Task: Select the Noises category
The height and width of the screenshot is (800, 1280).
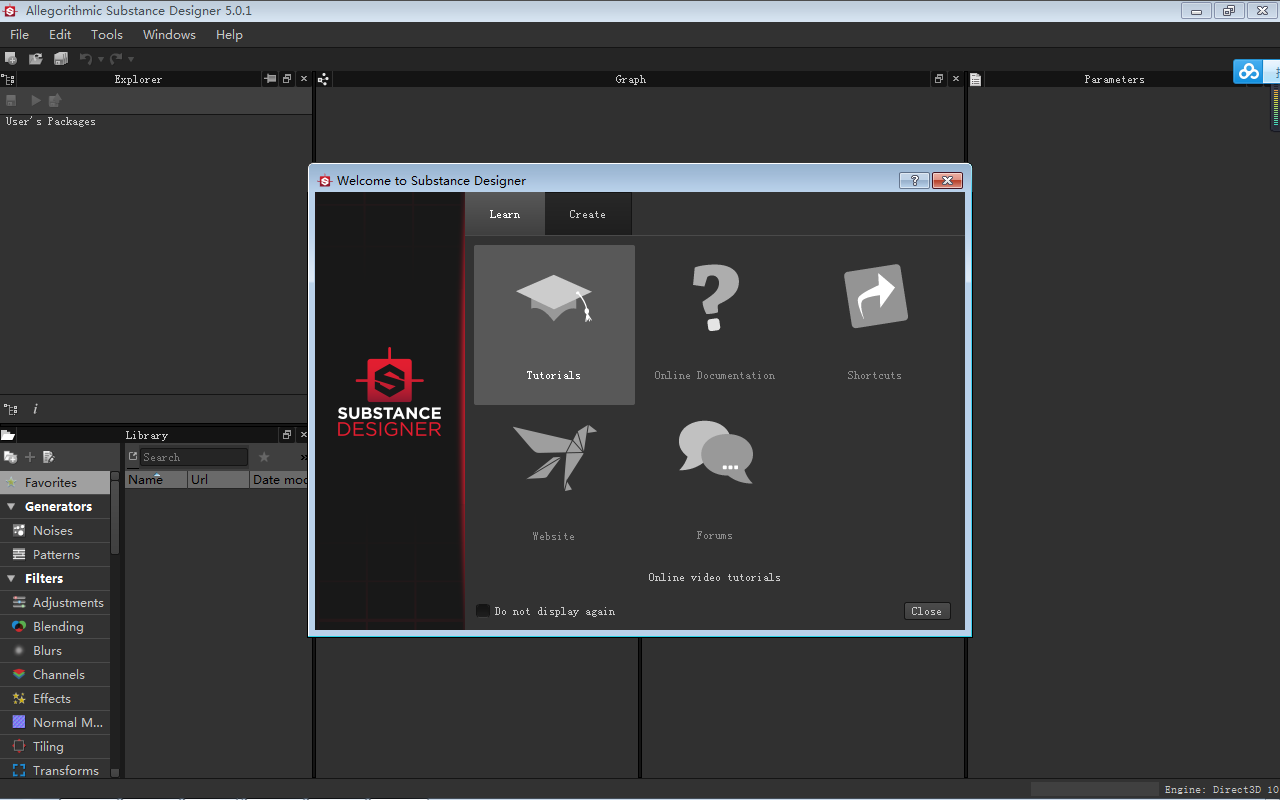Action: [x=54, y=530]
